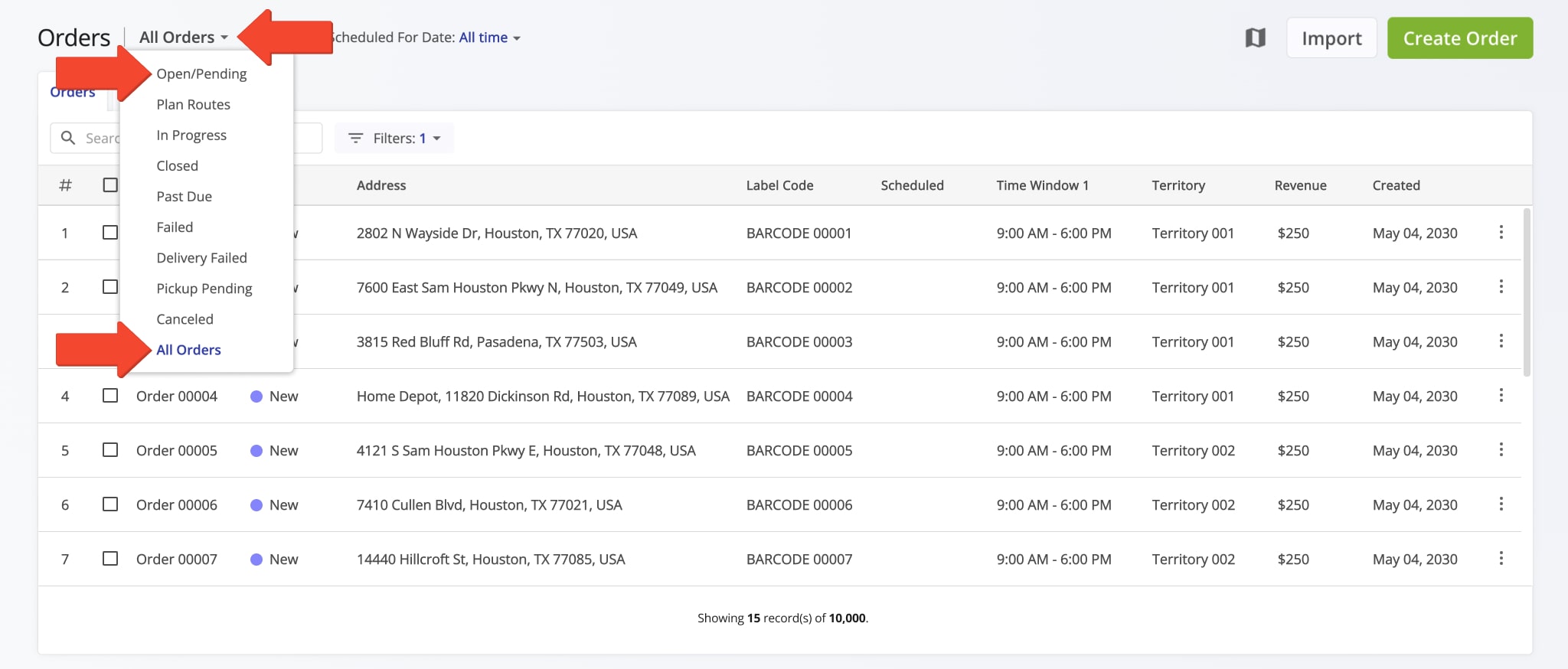Viewport: 1568px width, 669px height.
Task: Open Scheduled For Date All time dropdown
Action: 490,38
